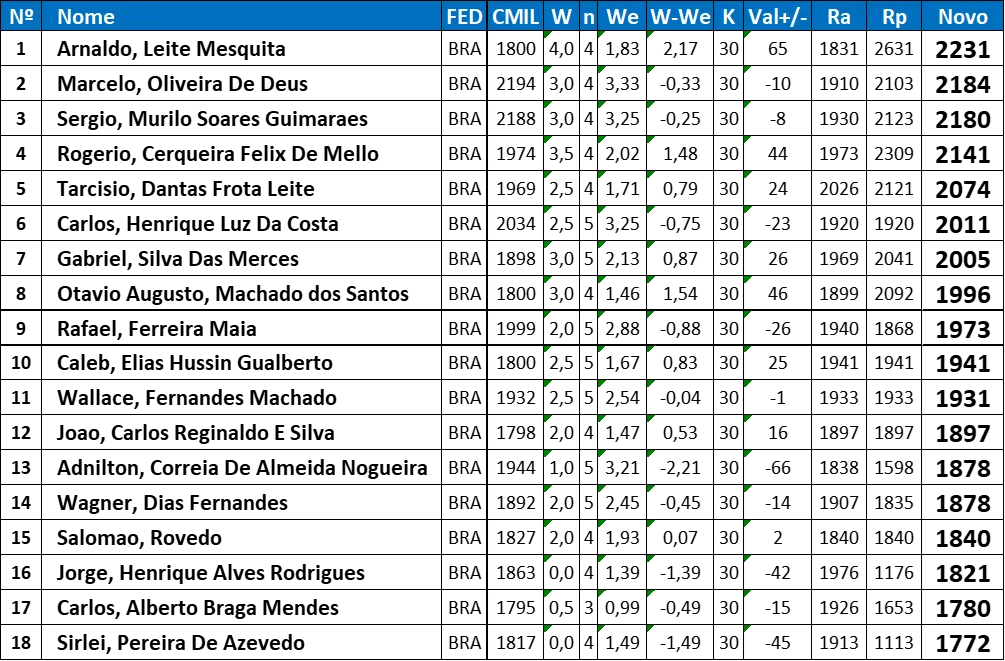Click green marker in last row W-We cell
The height and width of the screenshot is (661, 1005).
[651, 629]
